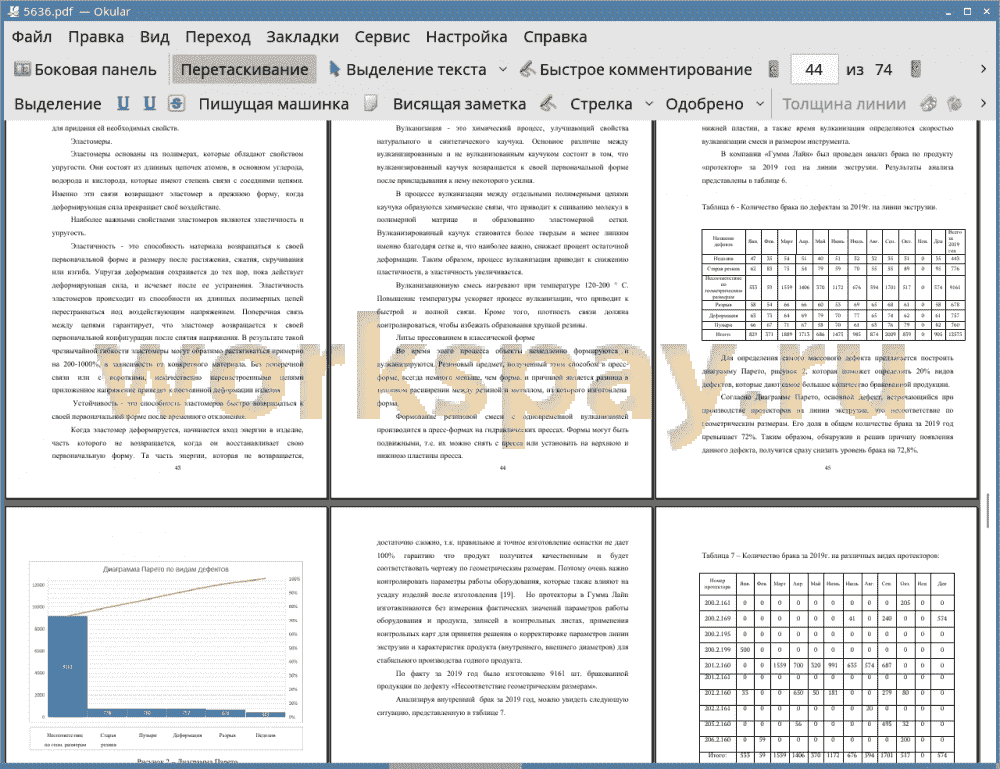Click the Таблица 6 defects table on page 45
This screenshot has height=769, width=1000.
point(832,284)
